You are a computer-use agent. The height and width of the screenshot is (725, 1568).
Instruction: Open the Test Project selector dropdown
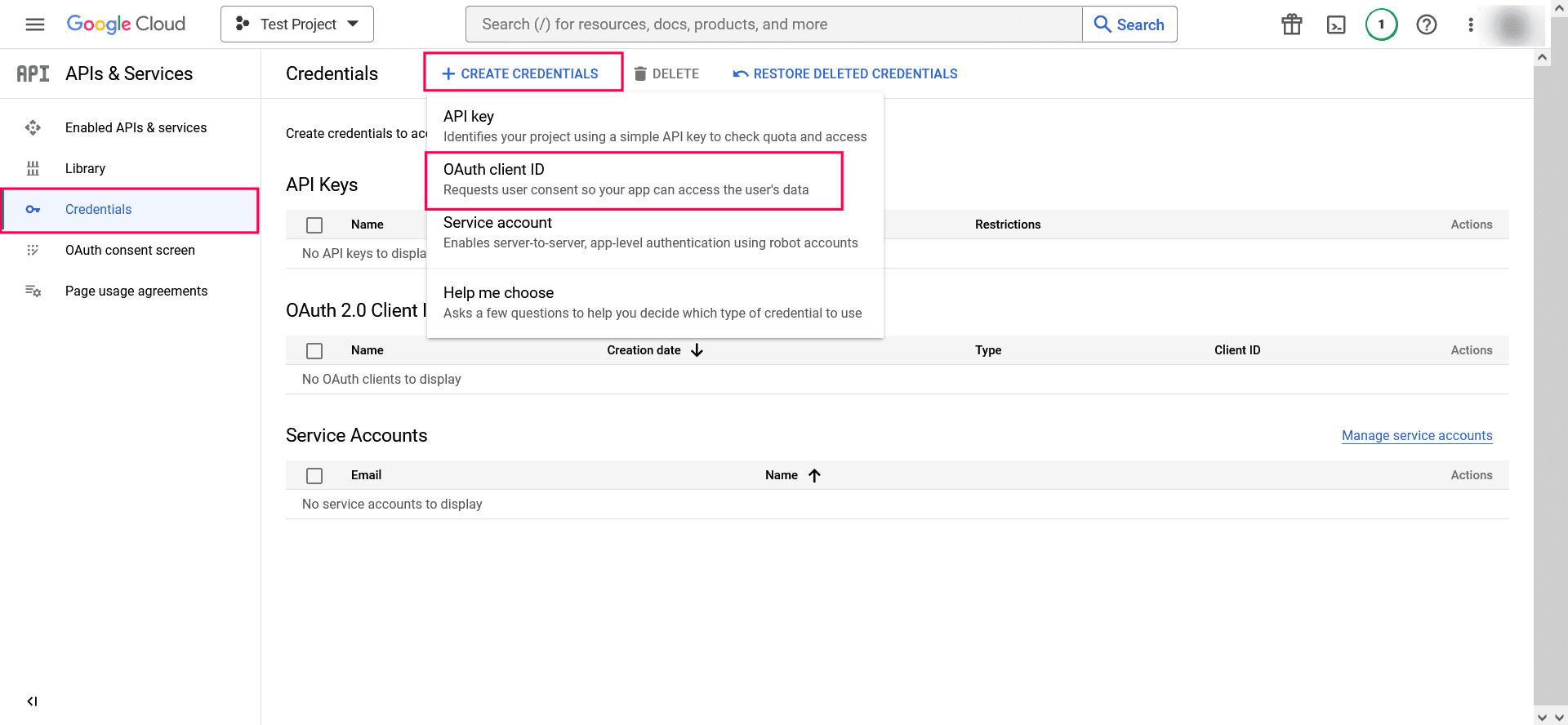297,24
